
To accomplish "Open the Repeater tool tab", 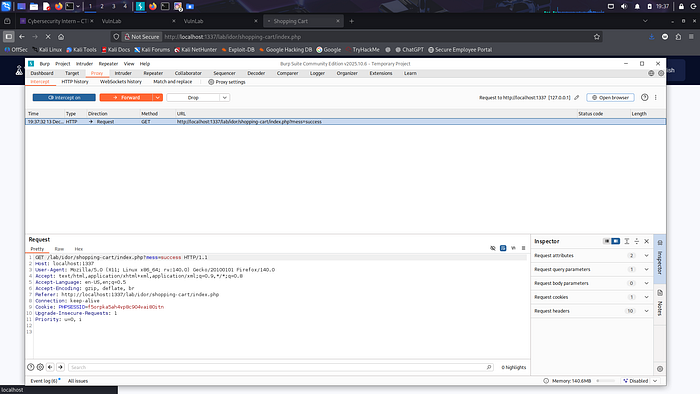I will [153, 73].
